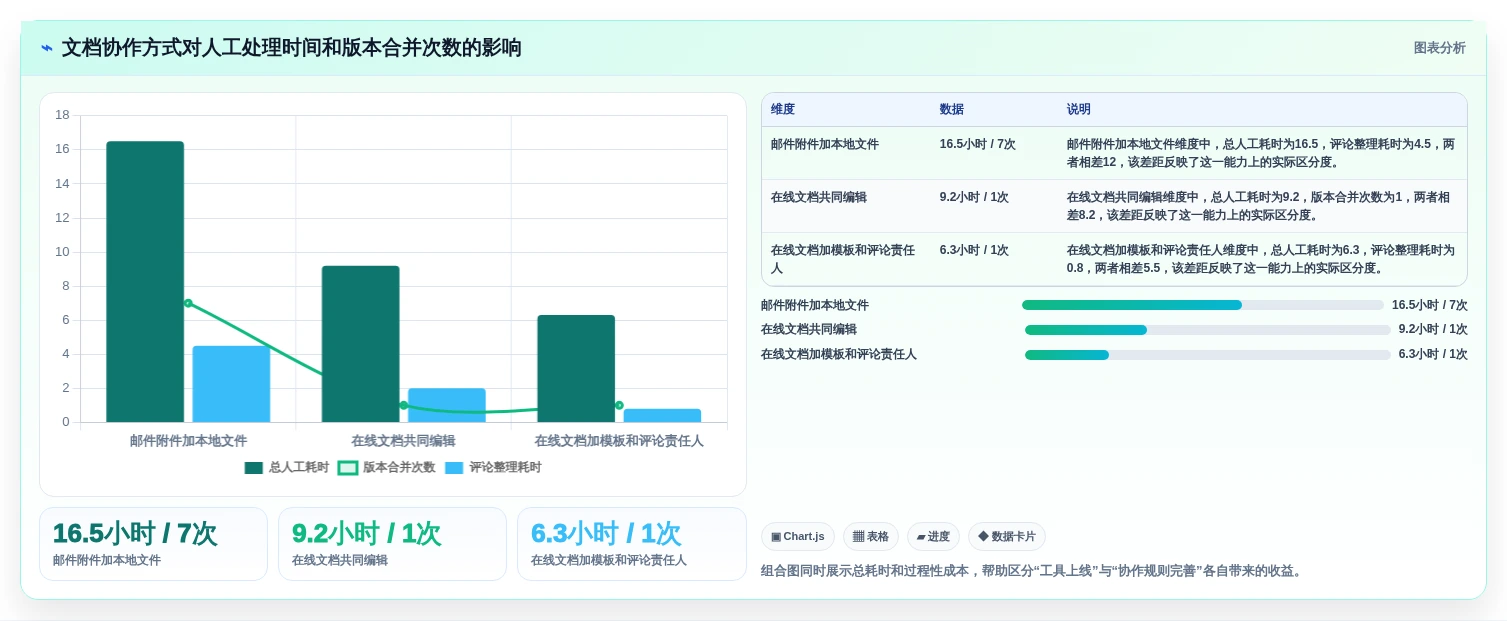Click the 表格 tag chip
Viewport: 1507px width, 621px height.
tap(871, 536)
